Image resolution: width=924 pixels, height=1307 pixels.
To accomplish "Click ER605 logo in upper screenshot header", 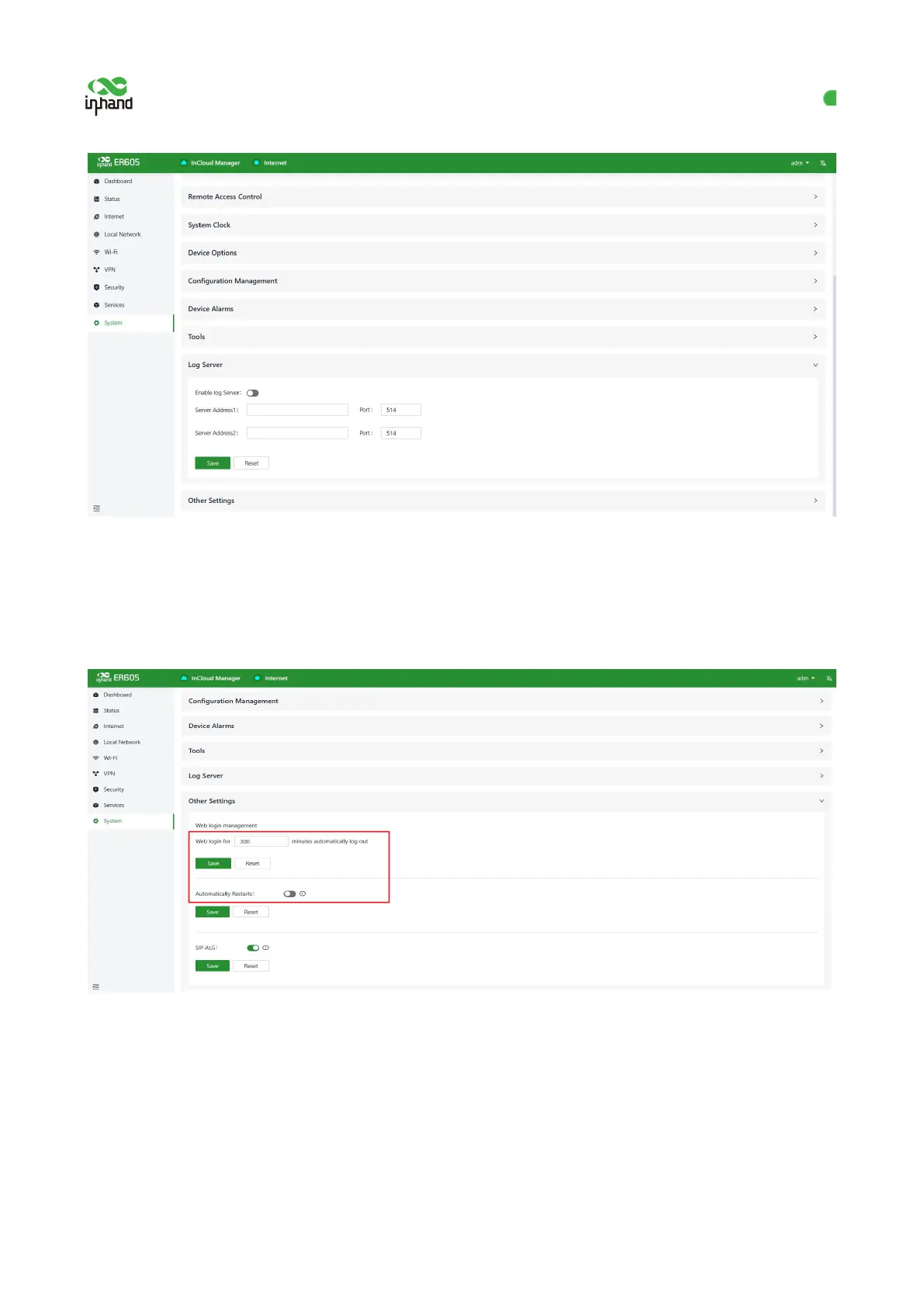I will [x=119, y=162].
